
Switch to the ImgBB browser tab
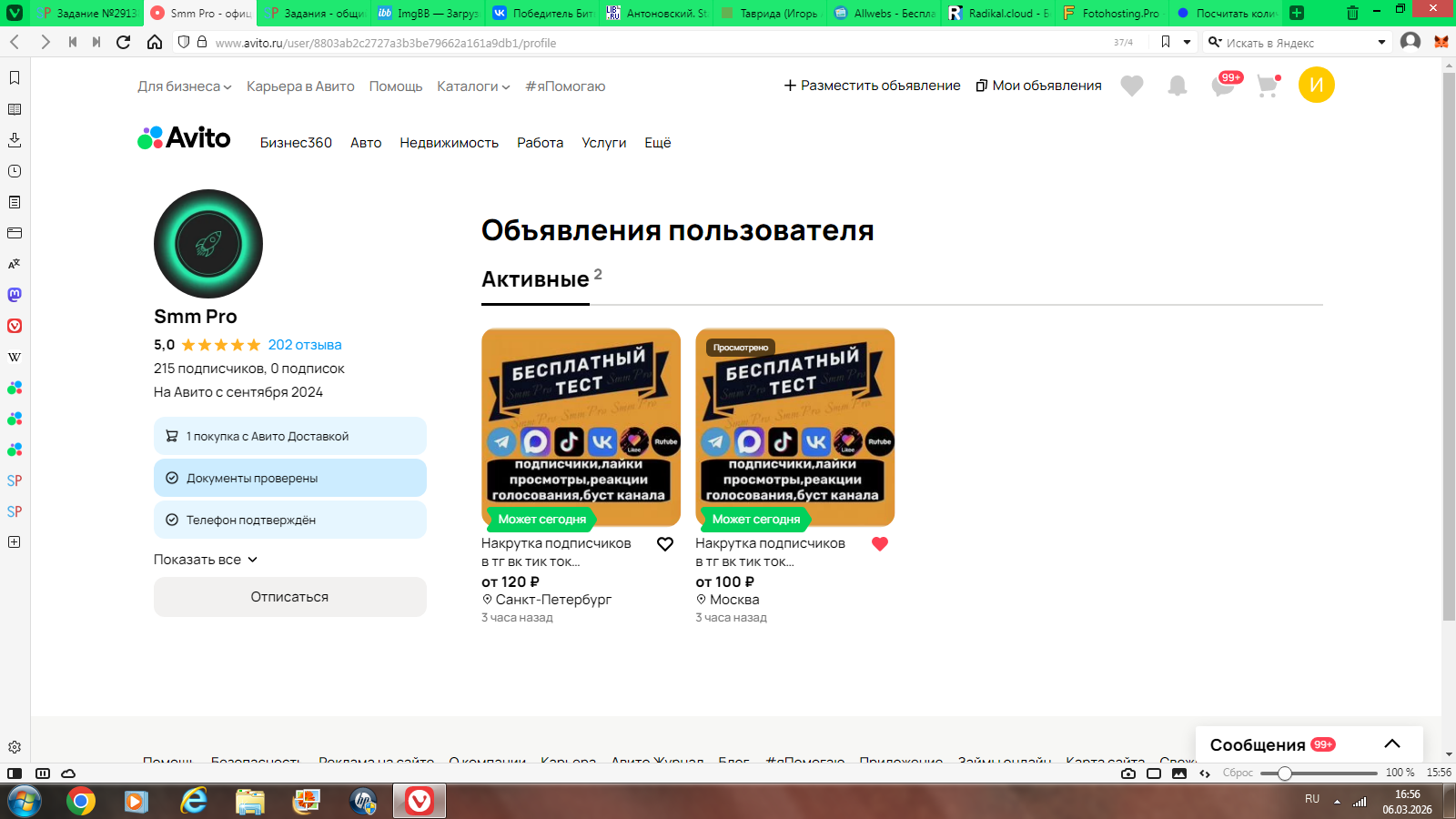point(428,13)
